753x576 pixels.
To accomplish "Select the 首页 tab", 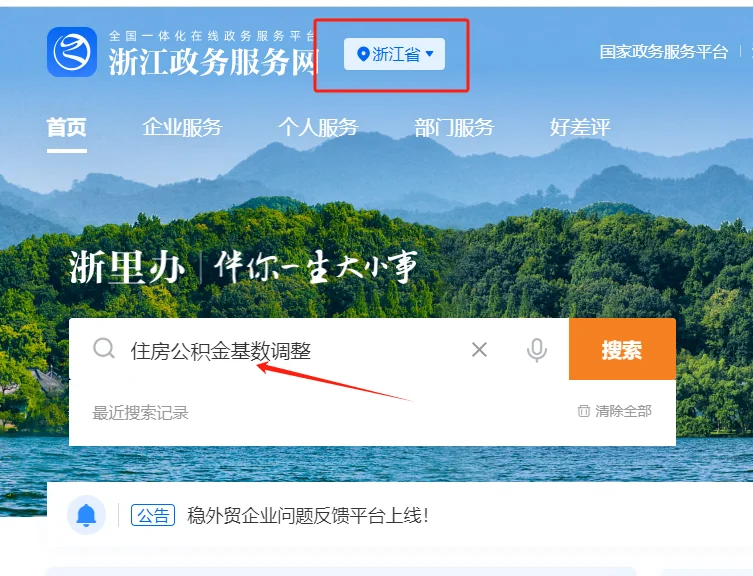I will (67, 128).
